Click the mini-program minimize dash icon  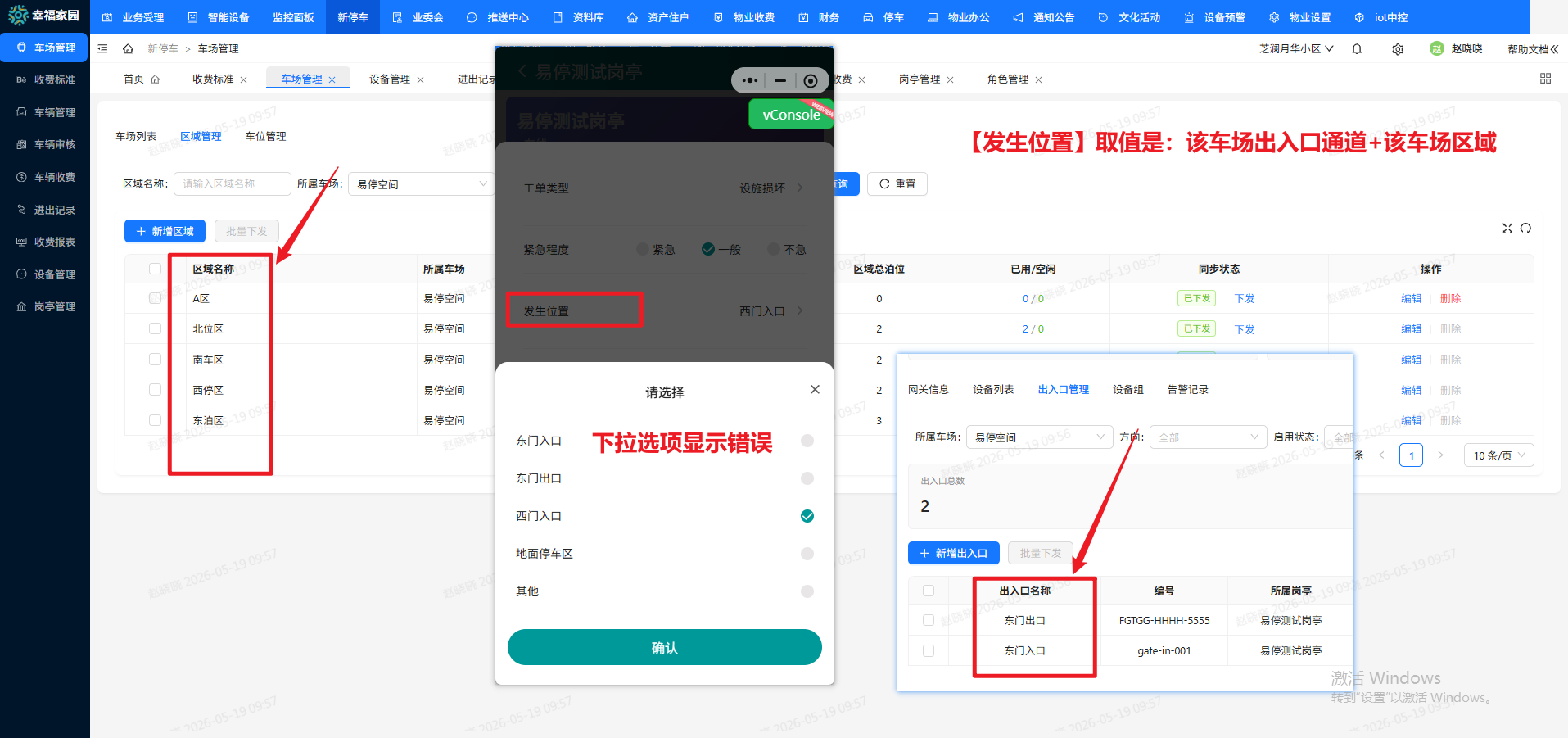coord(780,80)
